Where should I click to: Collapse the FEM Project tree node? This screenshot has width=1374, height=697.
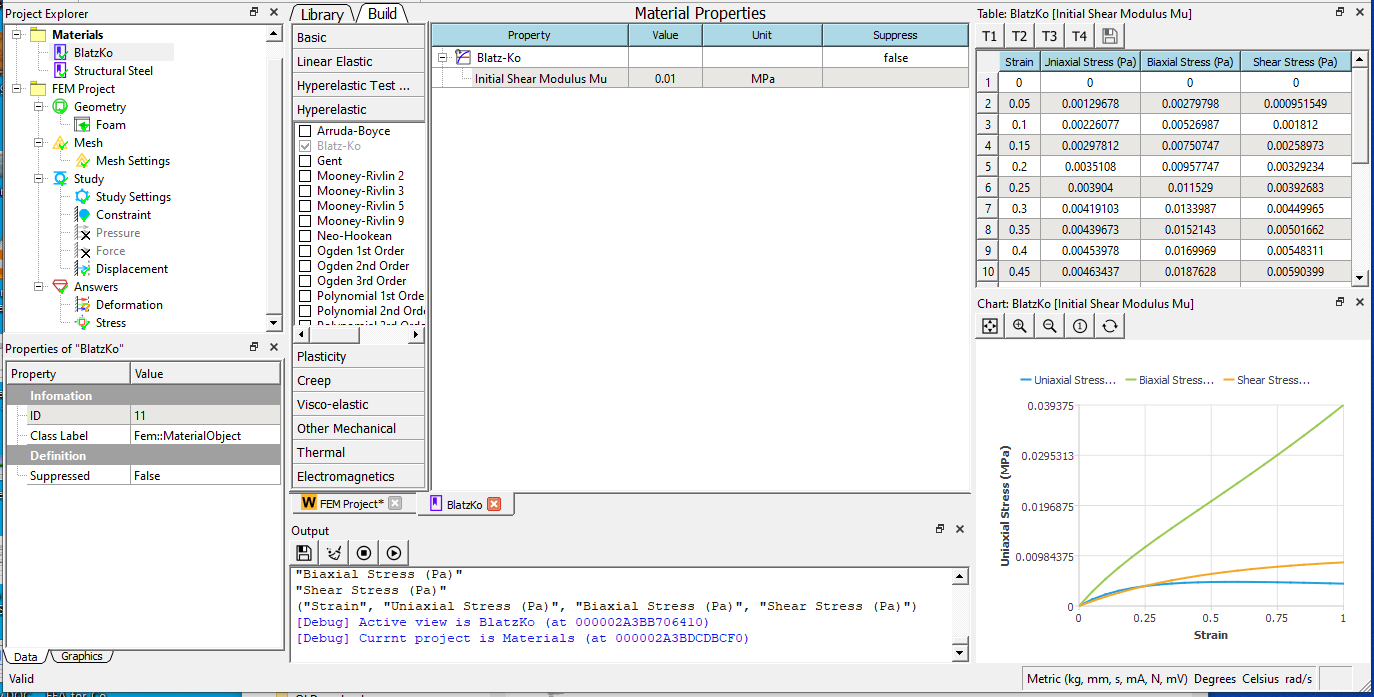[x=17, y=89]
